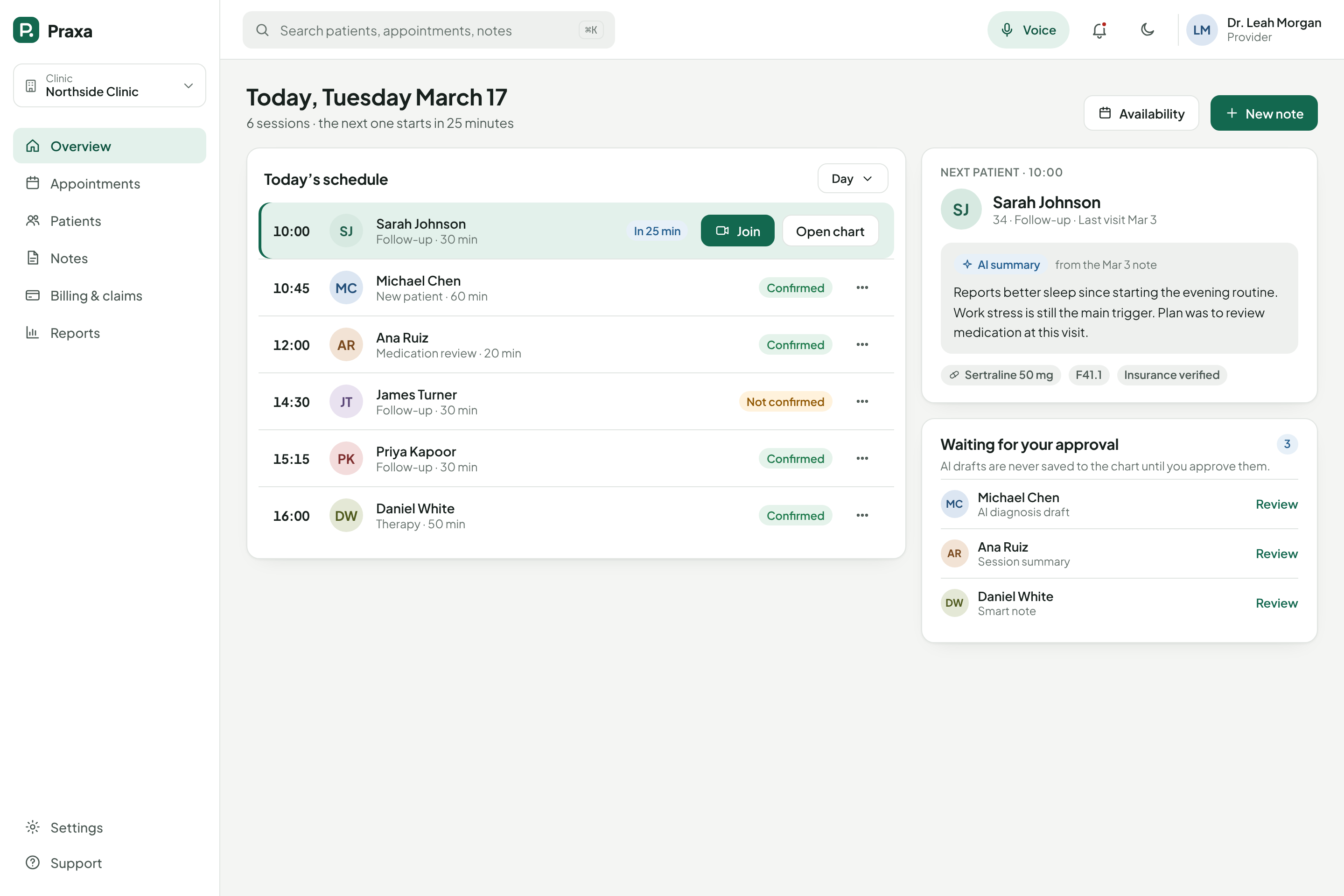The height and width of the screenshot is (896, 1344).
Task: Click the approval count badge 3
Action: [1287, 444]
